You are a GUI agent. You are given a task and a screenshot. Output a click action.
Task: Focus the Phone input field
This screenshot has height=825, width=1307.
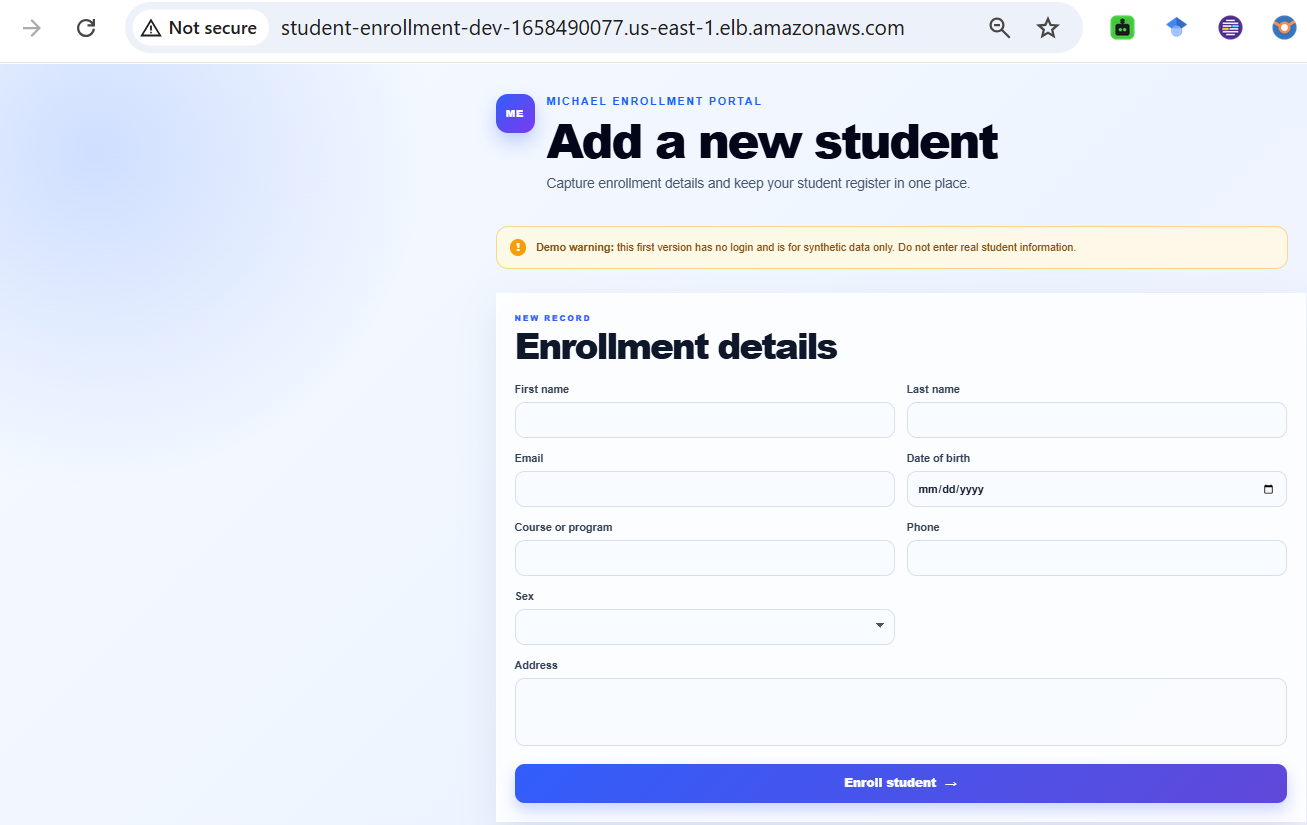(1097, 558)
